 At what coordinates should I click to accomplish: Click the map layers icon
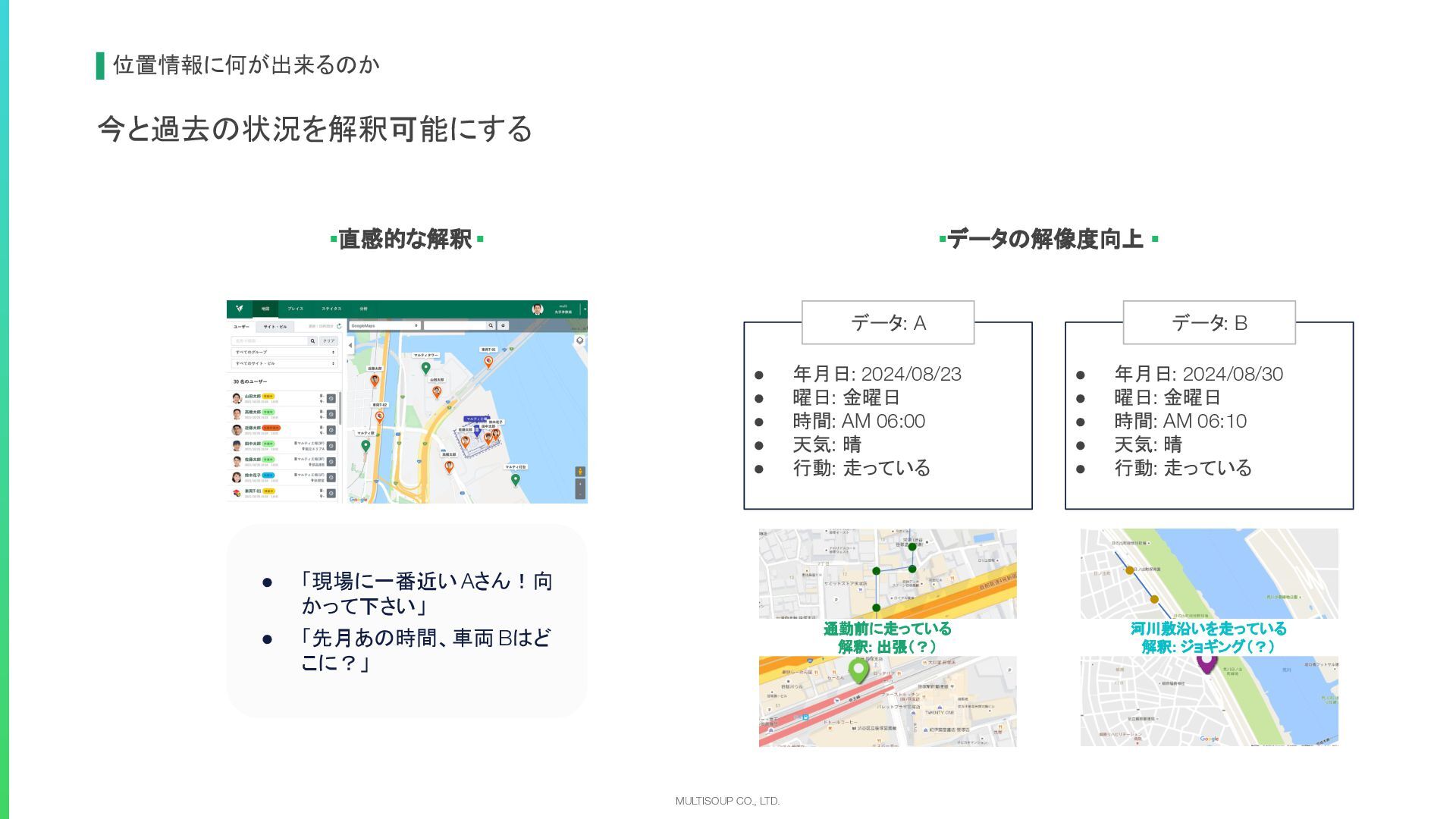click(x=579, y=340)
